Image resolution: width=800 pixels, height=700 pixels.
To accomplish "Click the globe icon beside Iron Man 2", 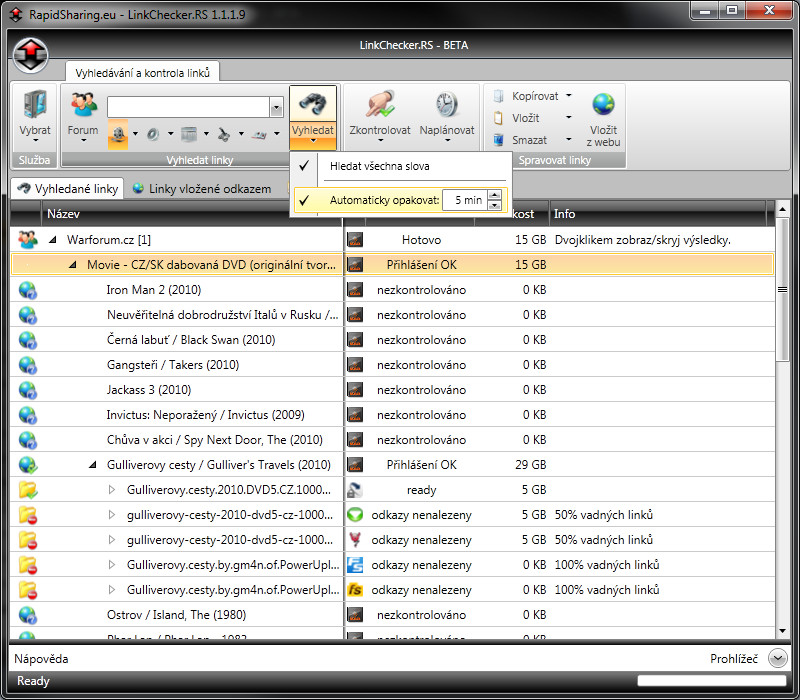I will coord(28,290).
